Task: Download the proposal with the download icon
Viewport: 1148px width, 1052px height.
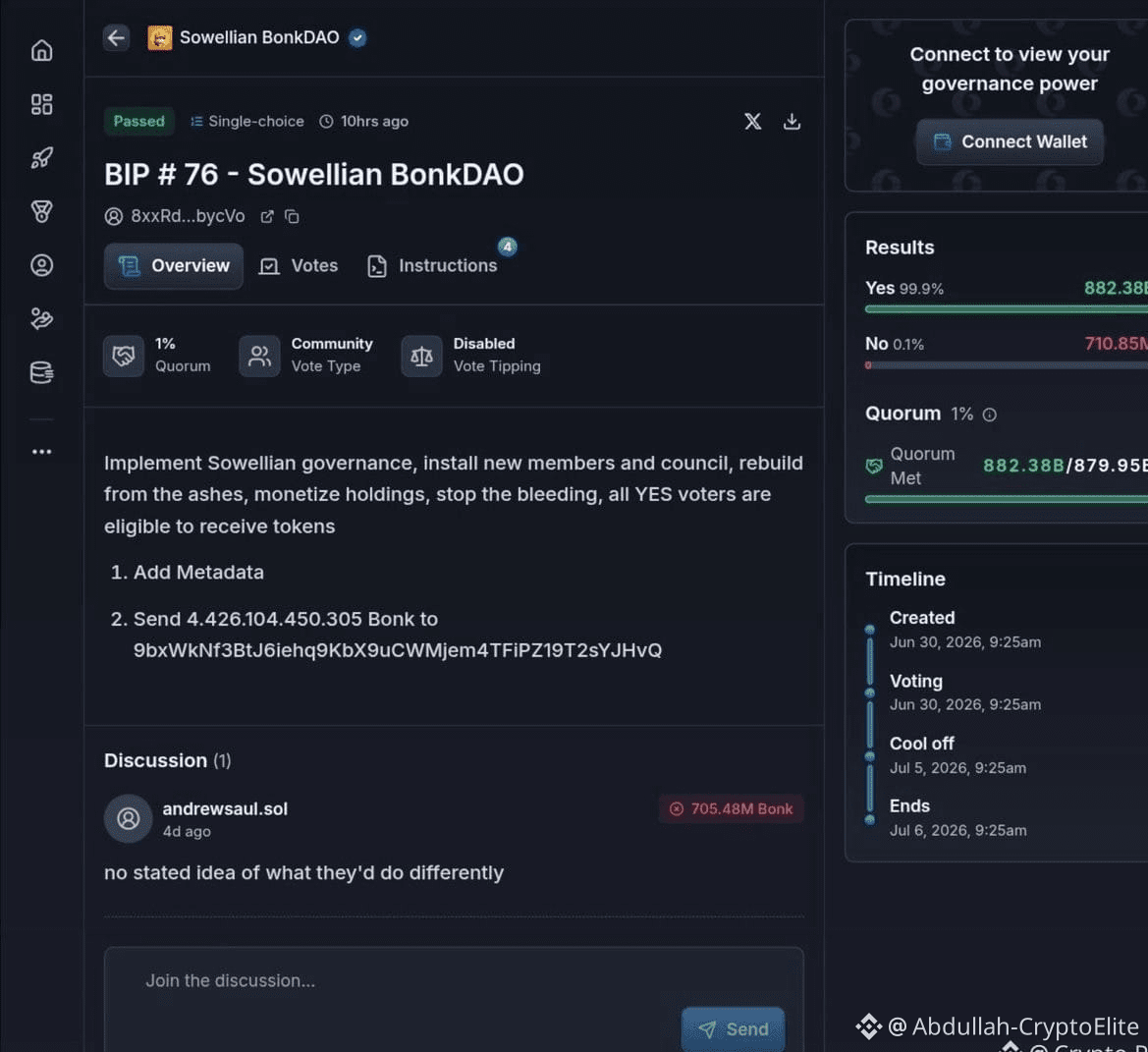Action: 792,122
